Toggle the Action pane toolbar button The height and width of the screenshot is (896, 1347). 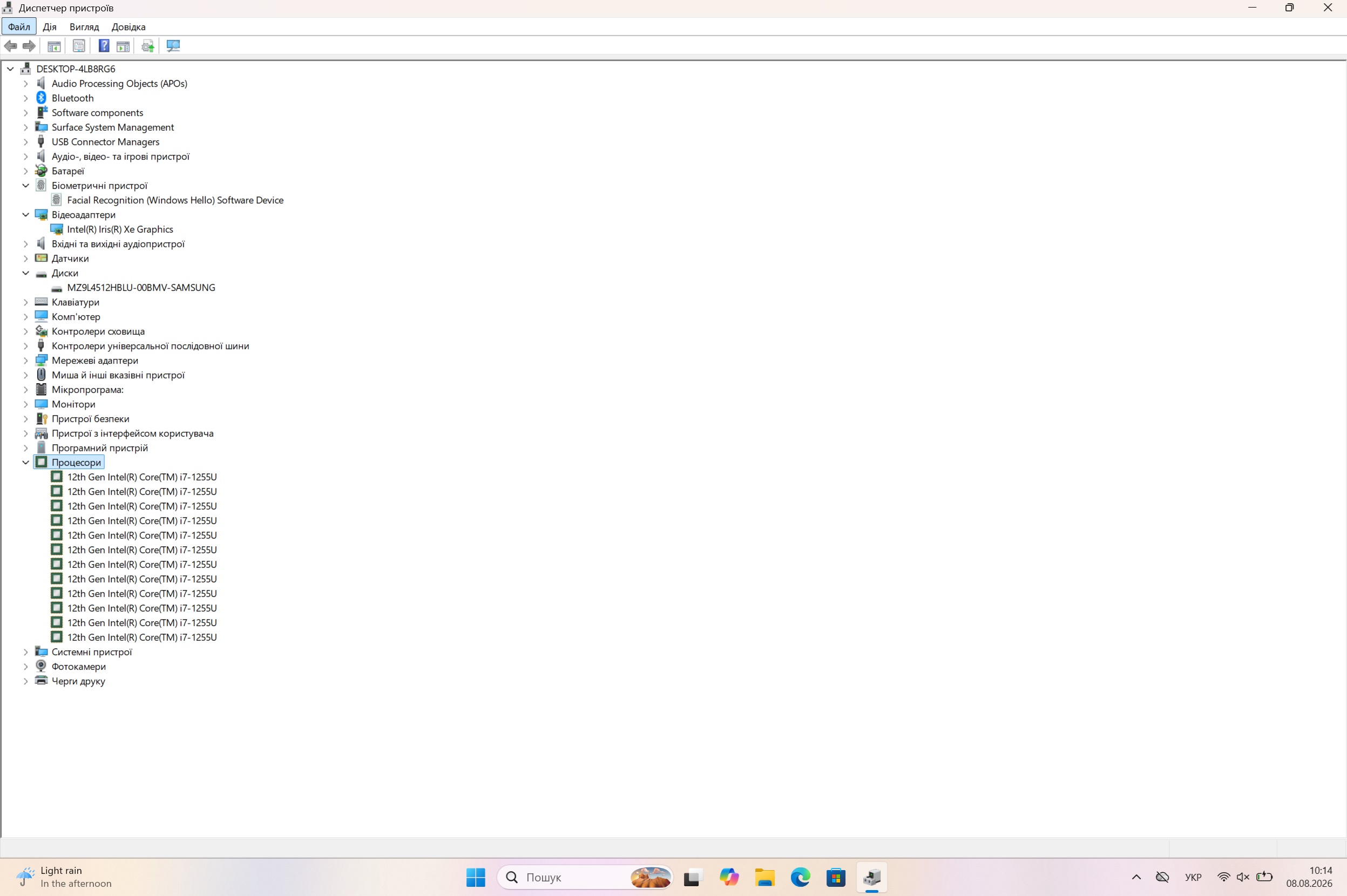click(x=123, y=46)
